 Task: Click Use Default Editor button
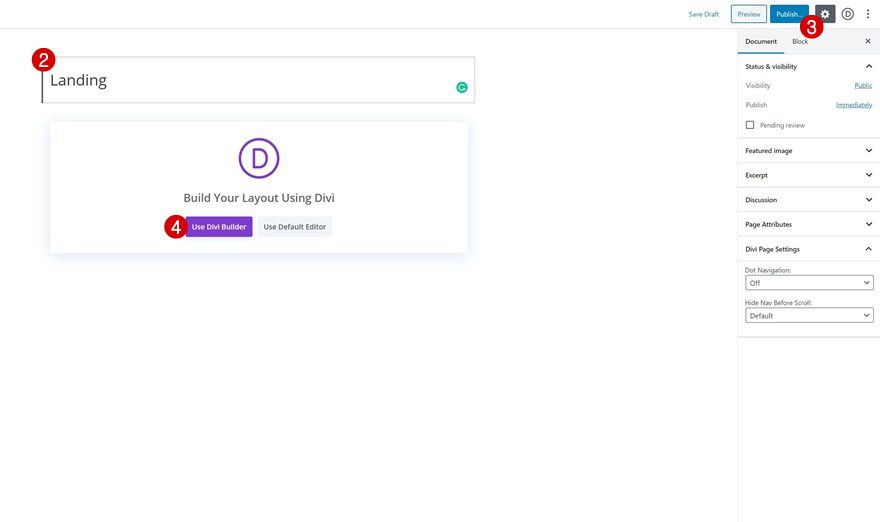coord(295,227)
